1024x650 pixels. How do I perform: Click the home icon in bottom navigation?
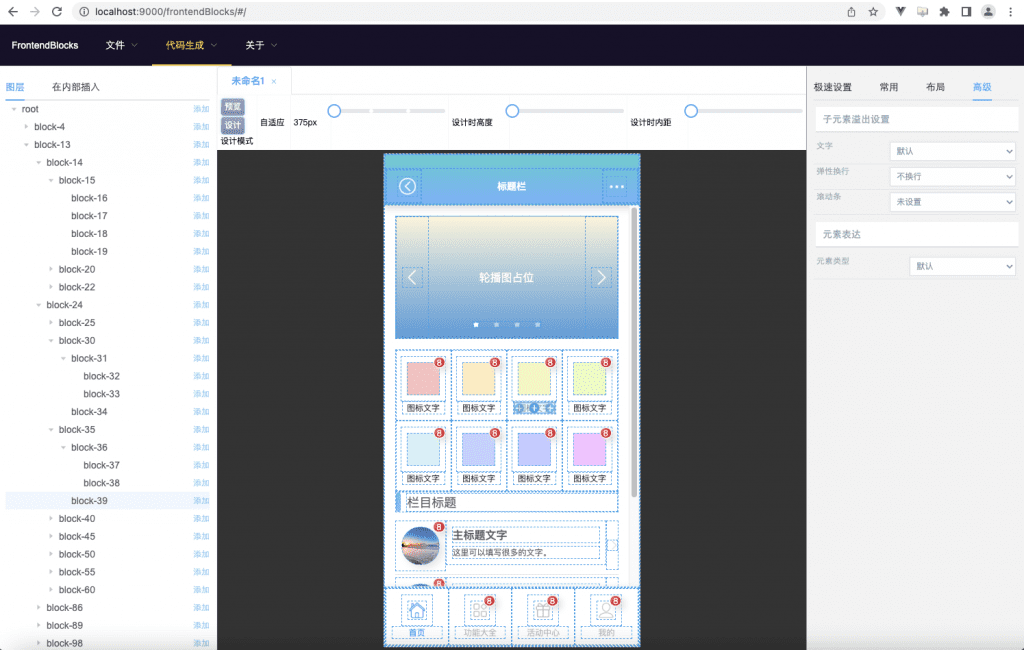click(x=417, y=611)
